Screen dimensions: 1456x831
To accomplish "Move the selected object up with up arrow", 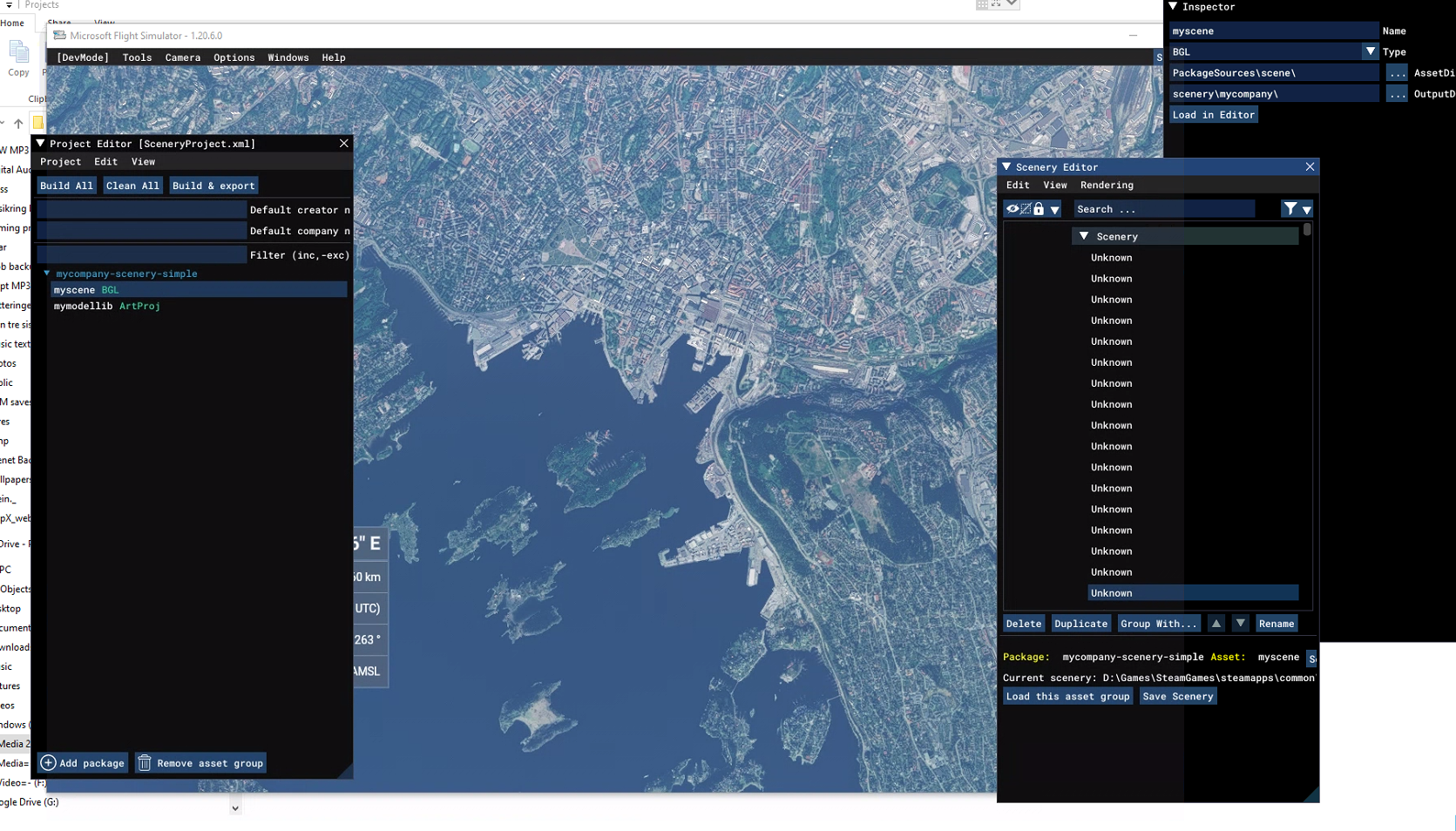I will point(1216,624).
